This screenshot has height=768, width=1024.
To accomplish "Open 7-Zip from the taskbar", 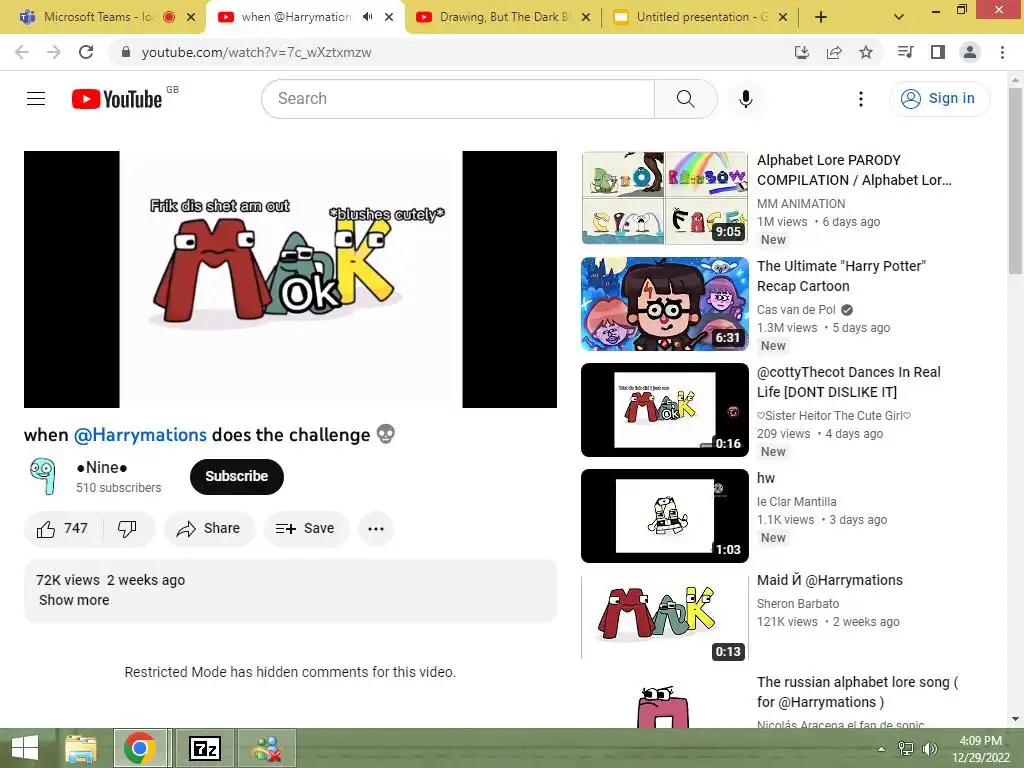I will coord(204,748).
